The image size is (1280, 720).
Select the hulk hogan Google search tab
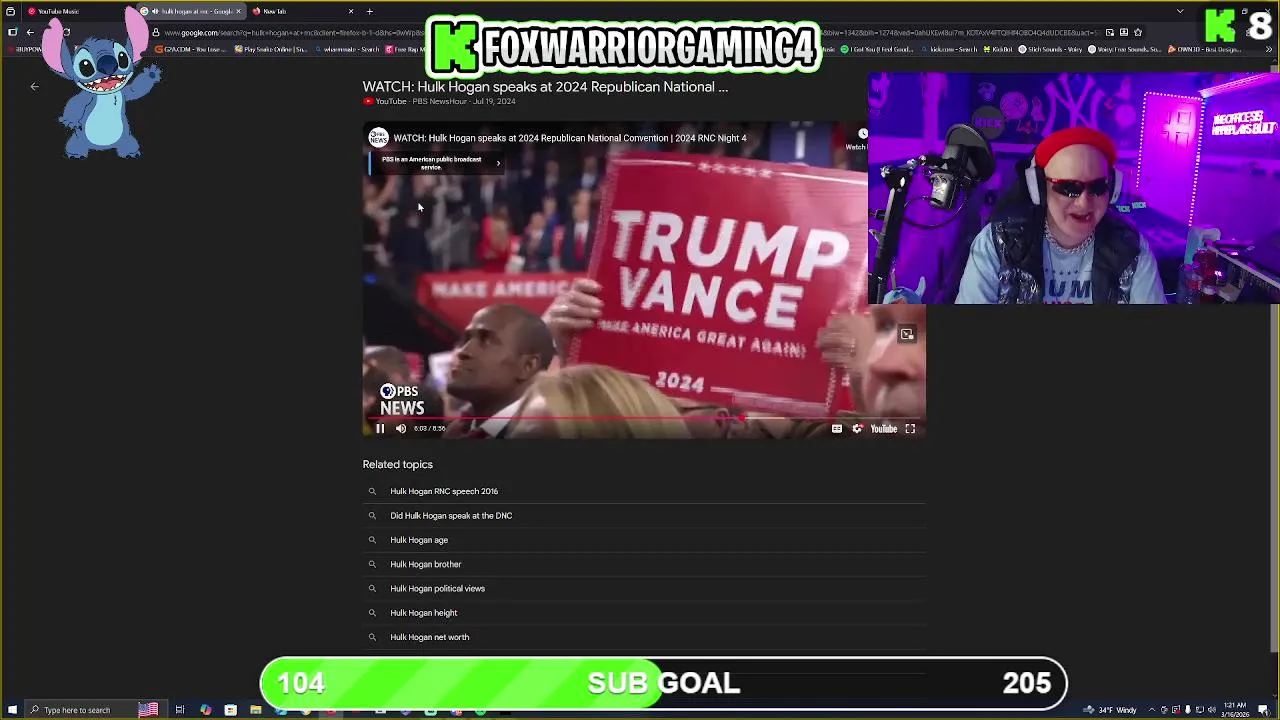point(190,11)
